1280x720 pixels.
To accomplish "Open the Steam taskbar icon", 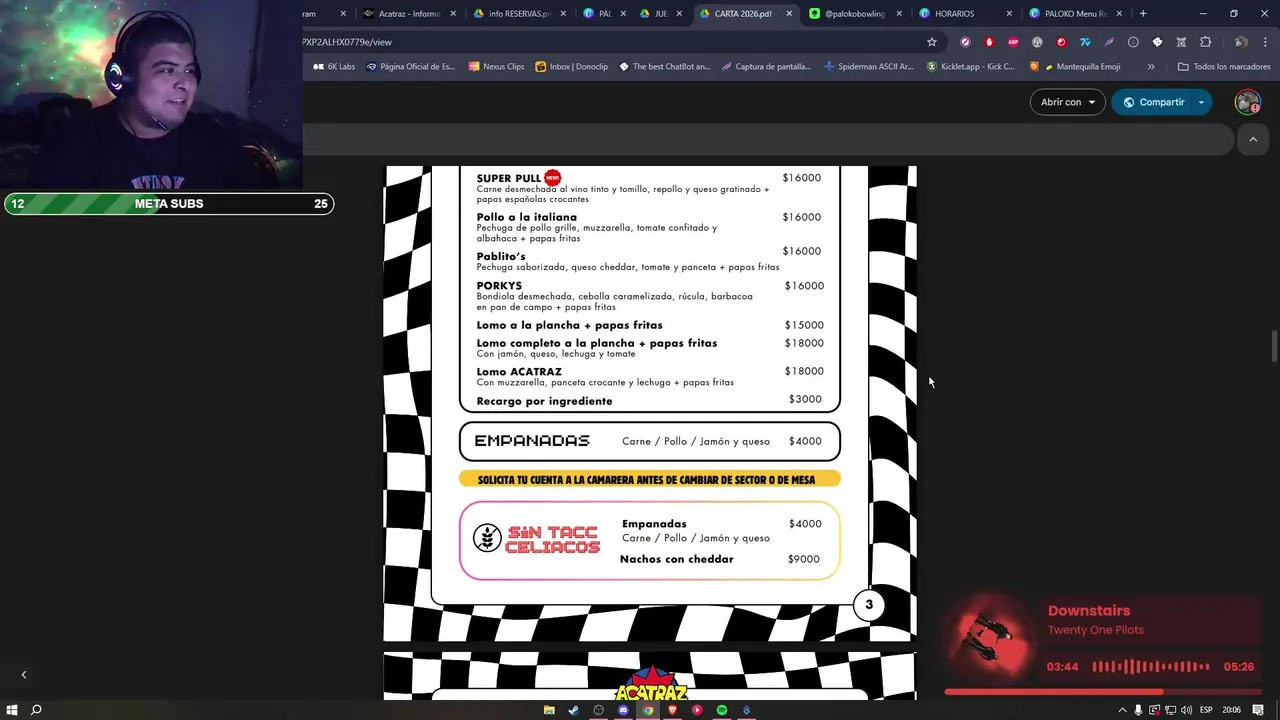I will (x=573, y=710).
